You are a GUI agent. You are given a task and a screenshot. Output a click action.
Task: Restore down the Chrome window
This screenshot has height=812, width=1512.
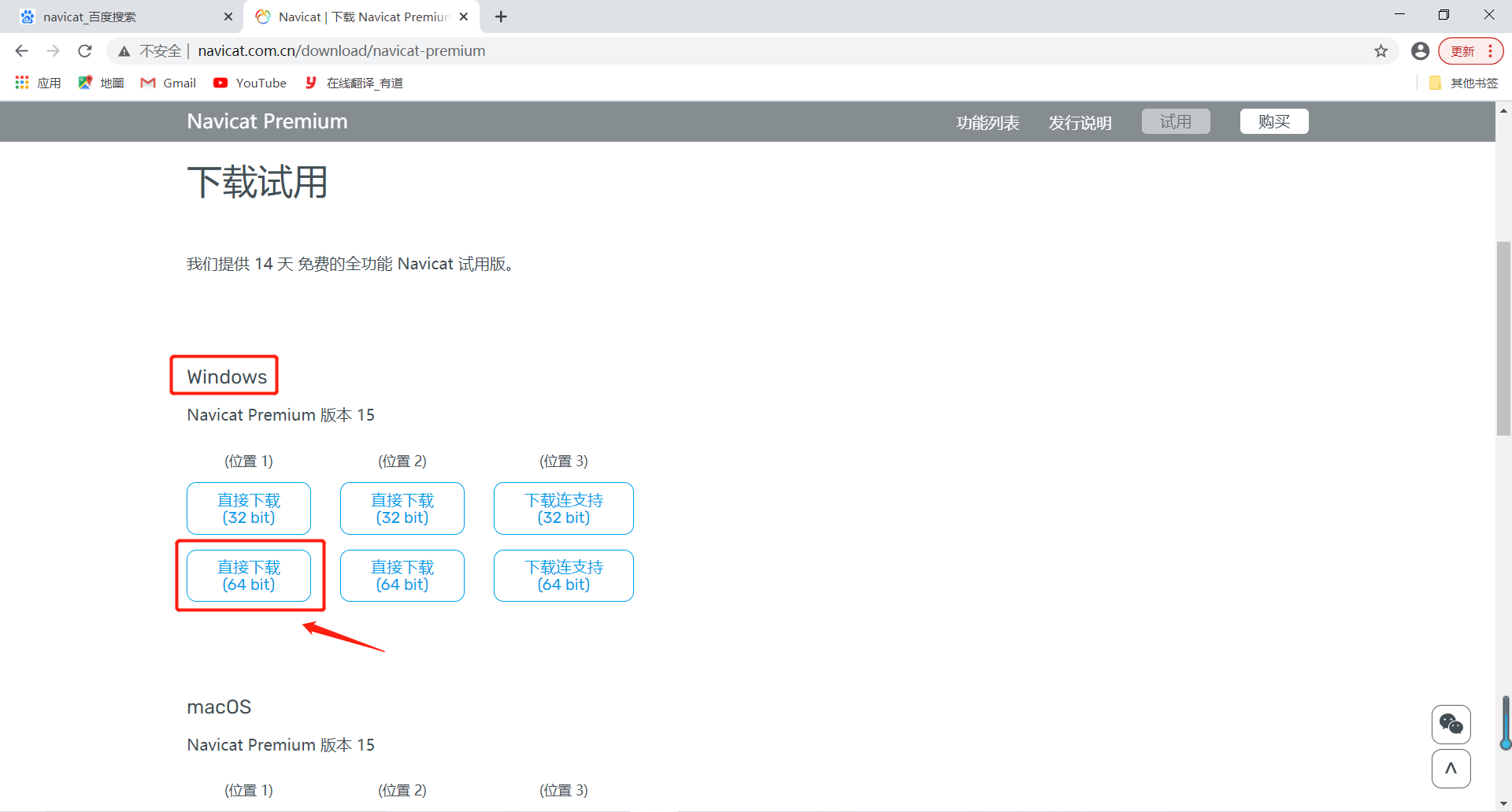(1443, 15)
